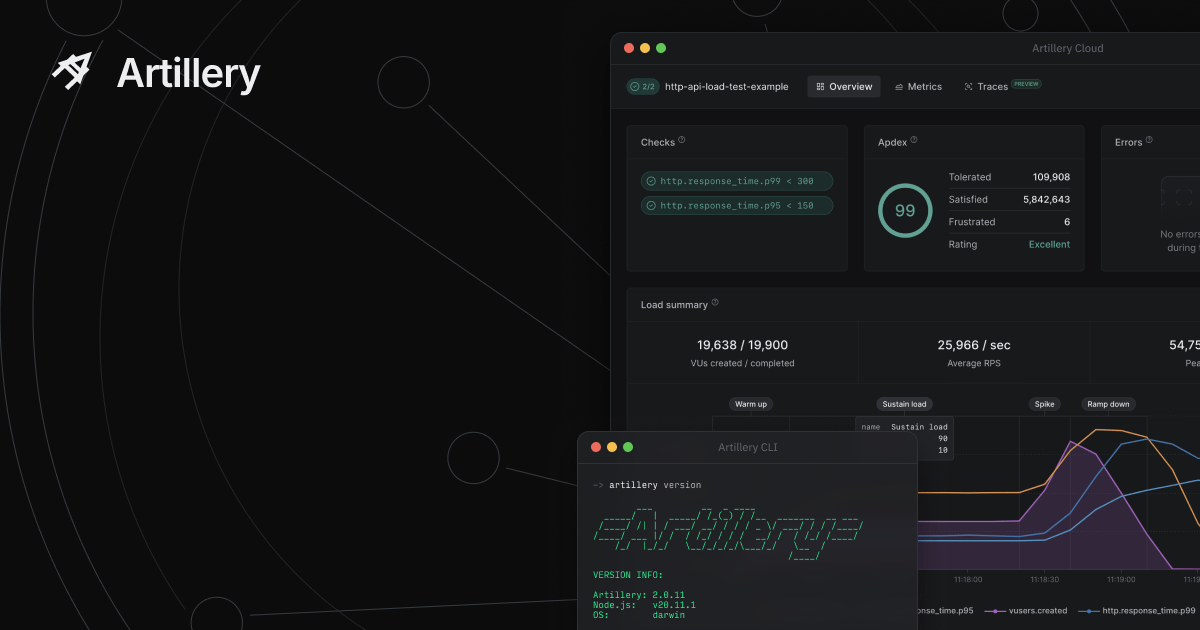The image size is (1200, 630).
Task: Select the Spike phase marker
Action: 1044,404
